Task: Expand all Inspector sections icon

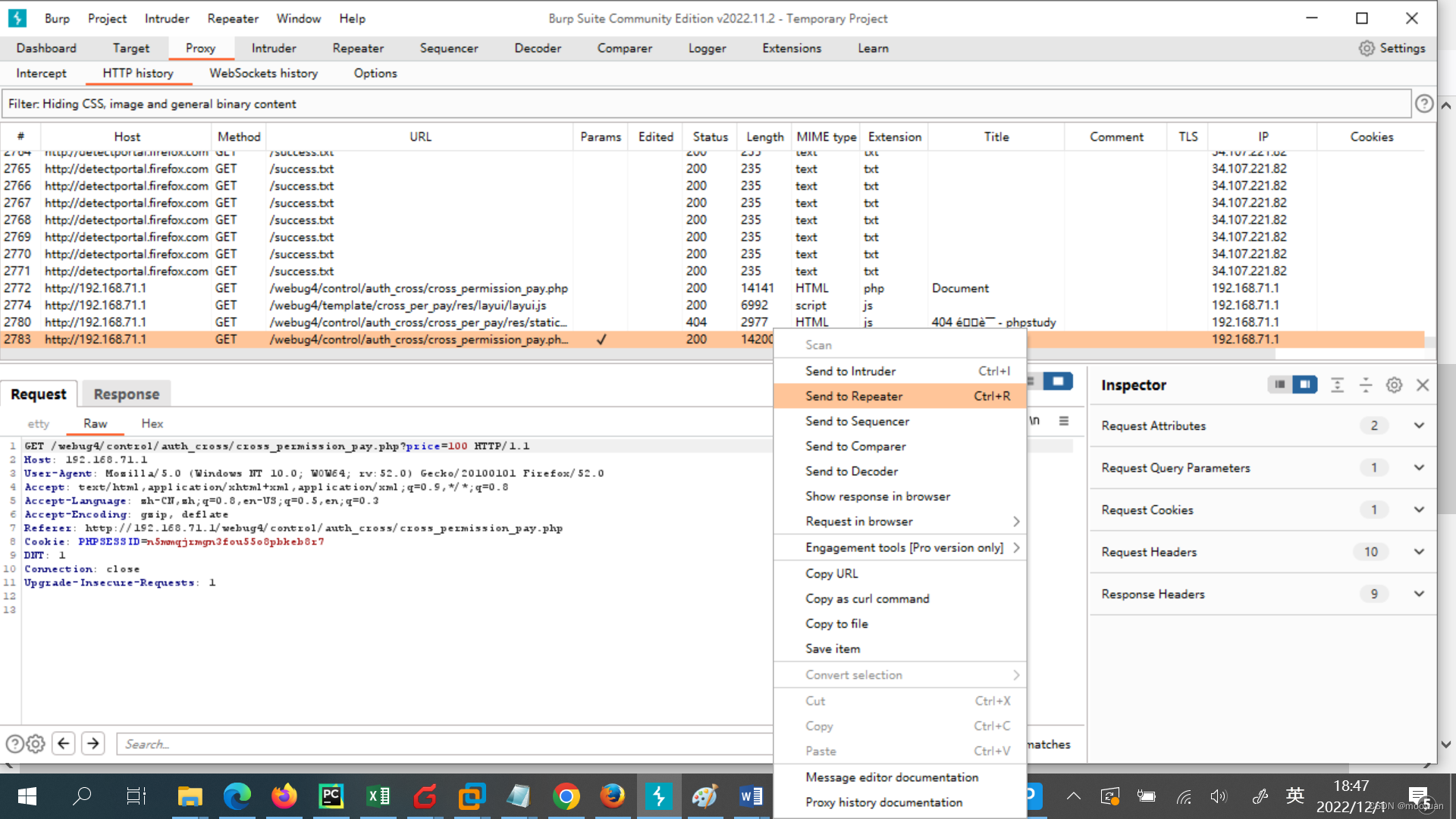Action: [1337, 385]
